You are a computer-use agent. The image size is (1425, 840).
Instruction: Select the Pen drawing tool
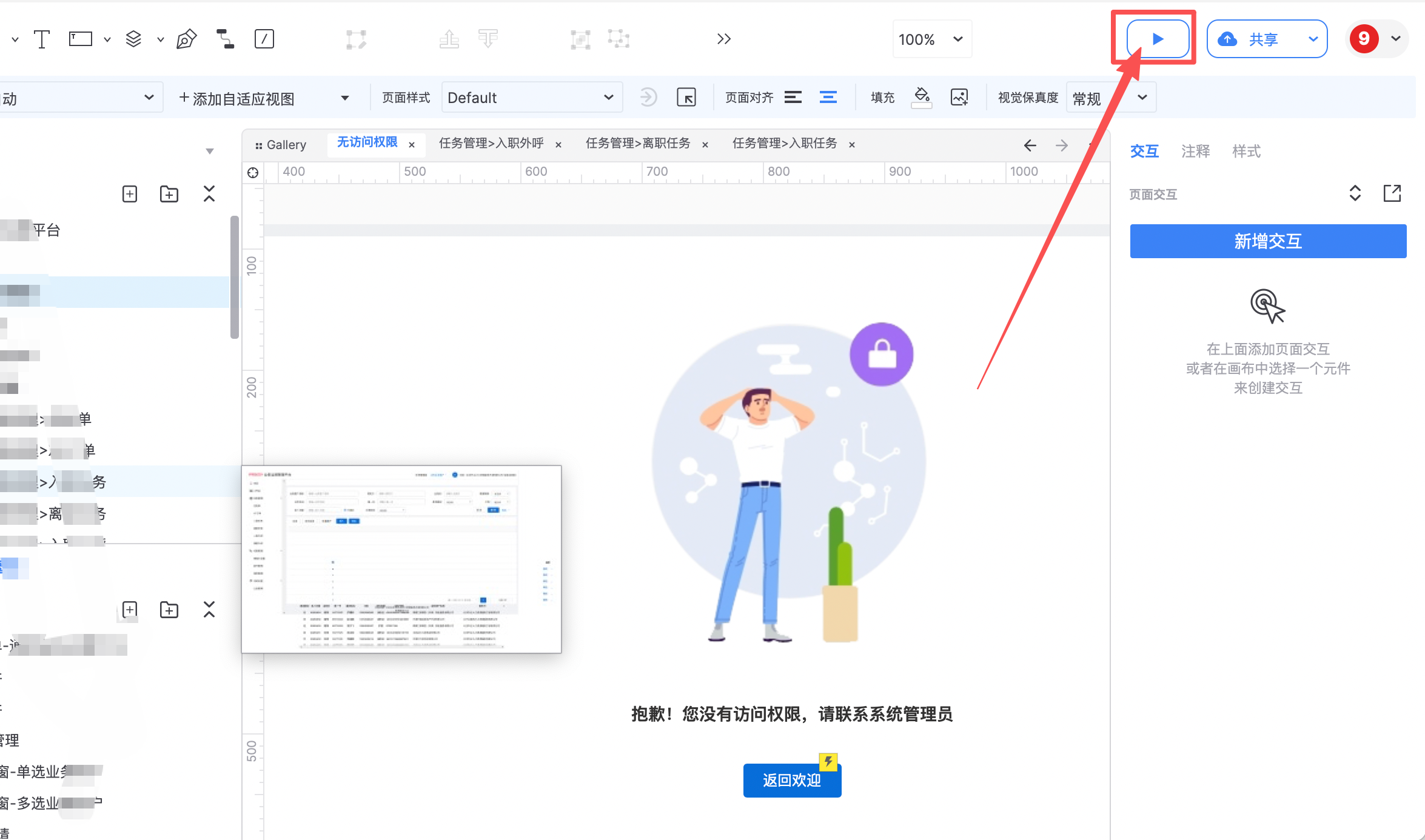(186, 39)
